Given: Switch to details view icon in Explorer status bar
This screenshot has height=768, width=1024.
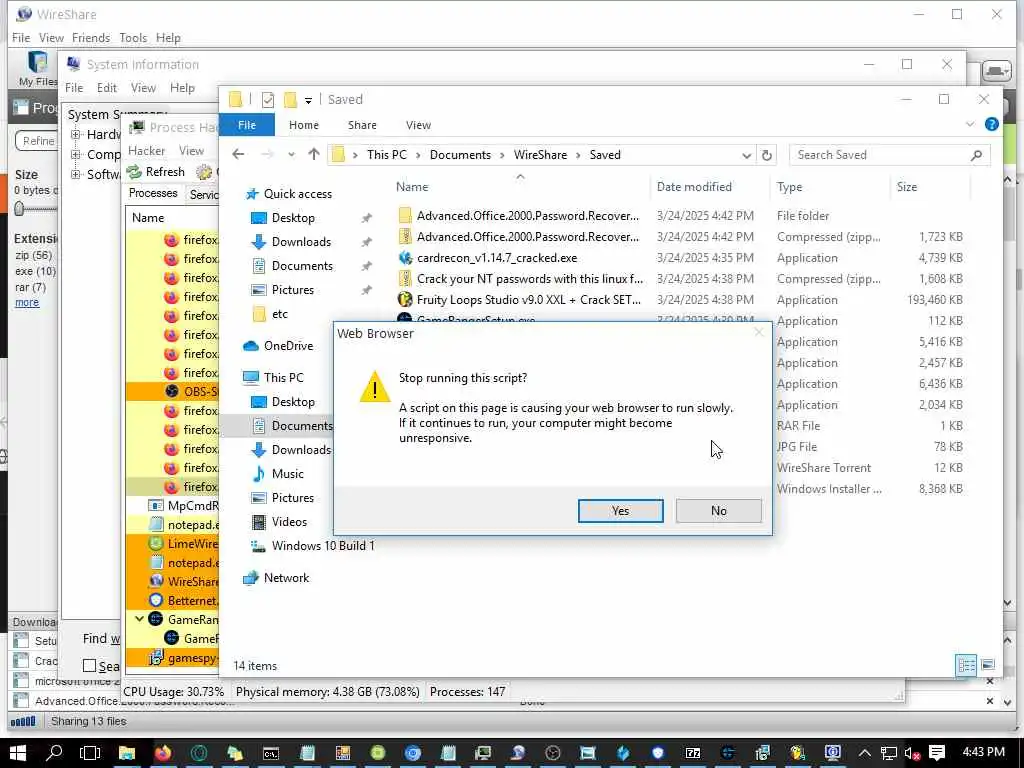Looking at the screenshot, I should [966, 665].
